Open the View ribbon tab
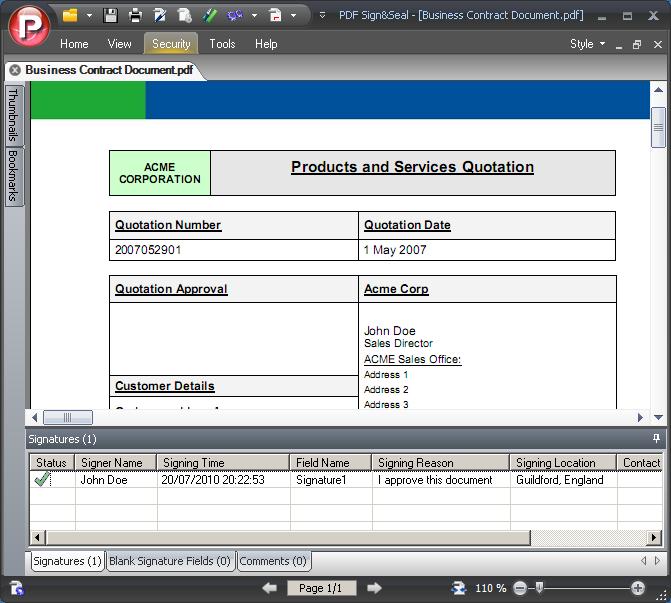 [x=119, y=44]
